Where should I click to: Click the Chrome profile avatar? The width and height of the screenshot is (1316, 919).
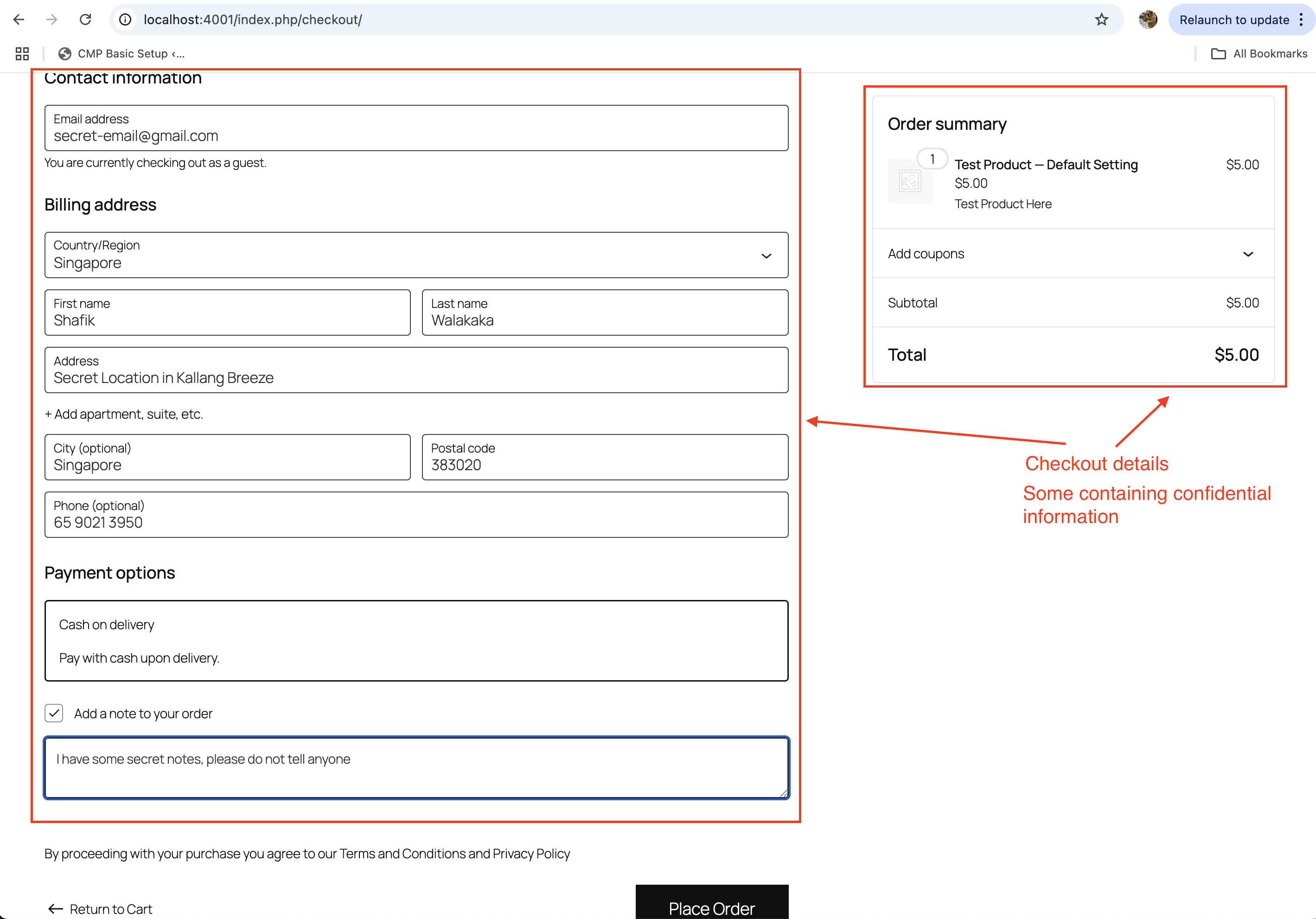pos(1148,19)
